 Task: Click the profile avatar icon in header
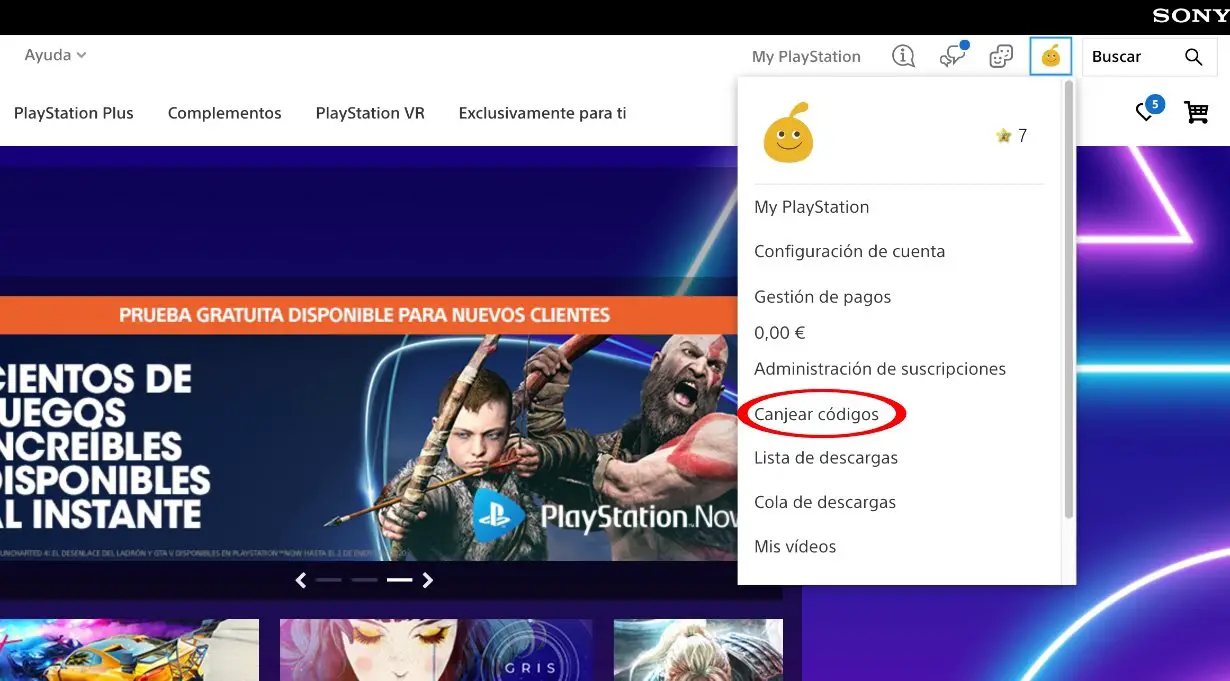1050,57
